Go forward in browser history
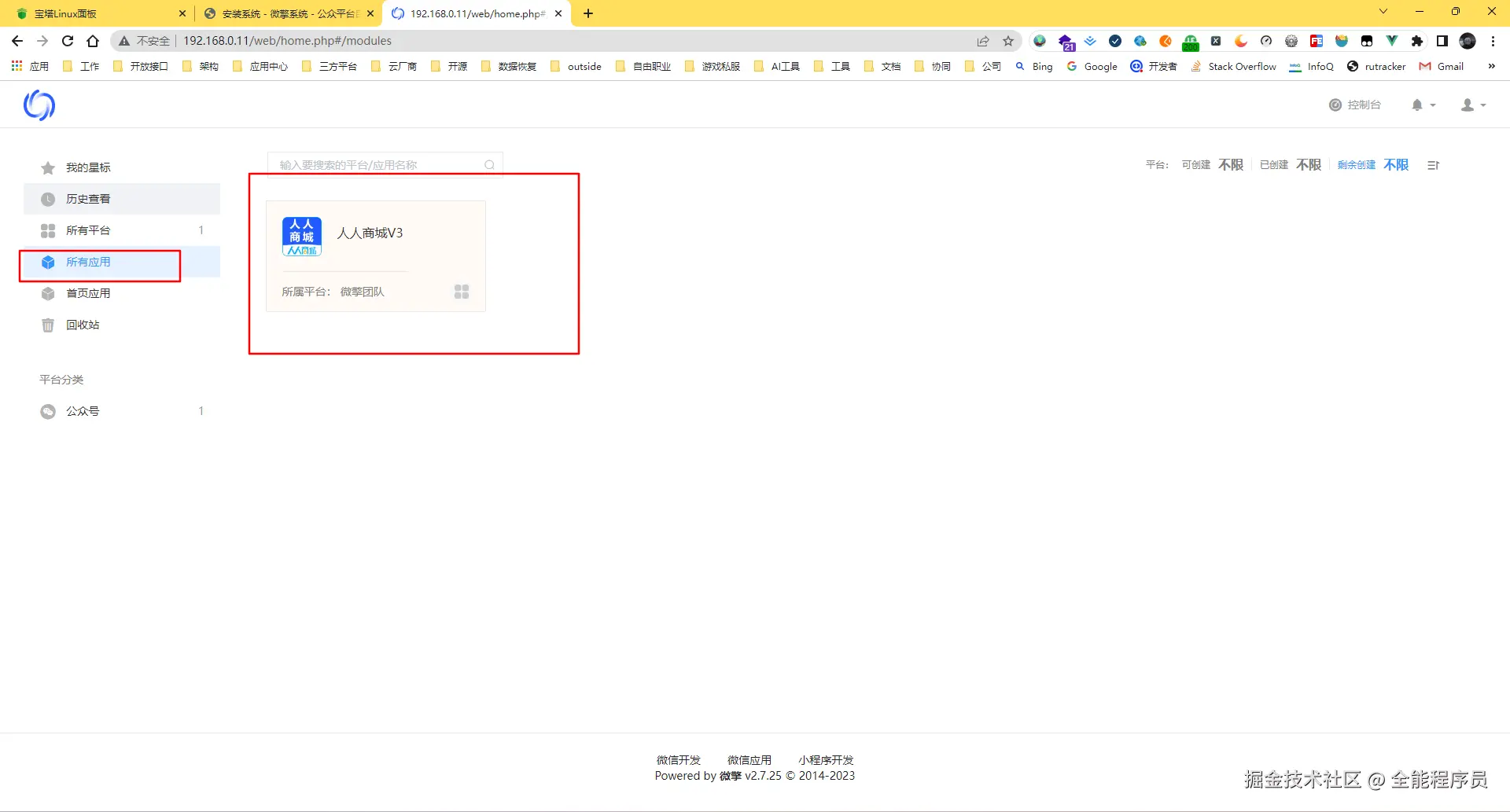The width and height of the screenshot is (1510, 812). [x=42, y=41]
